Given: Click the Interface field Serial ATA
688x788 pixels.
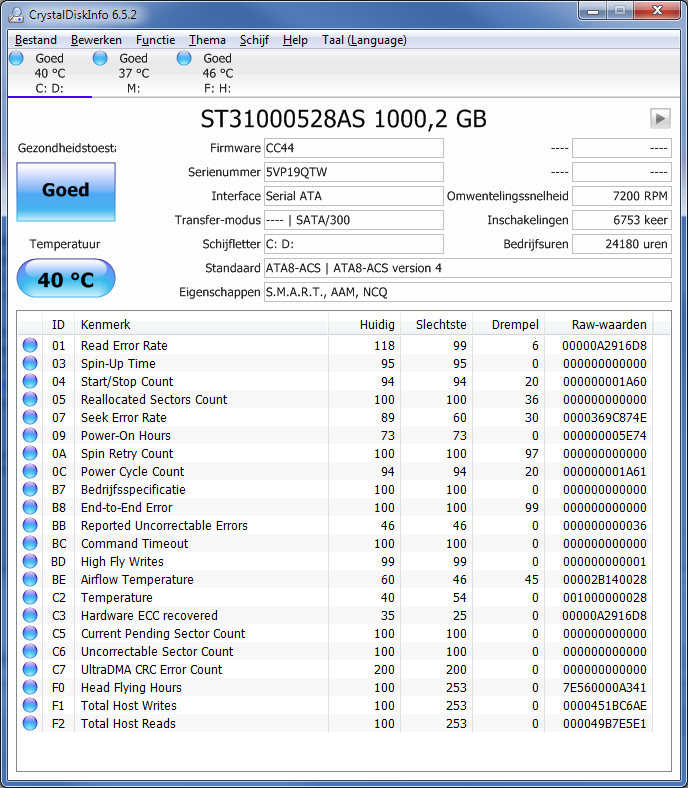Looking at the screenshot, I should point(354,196).
